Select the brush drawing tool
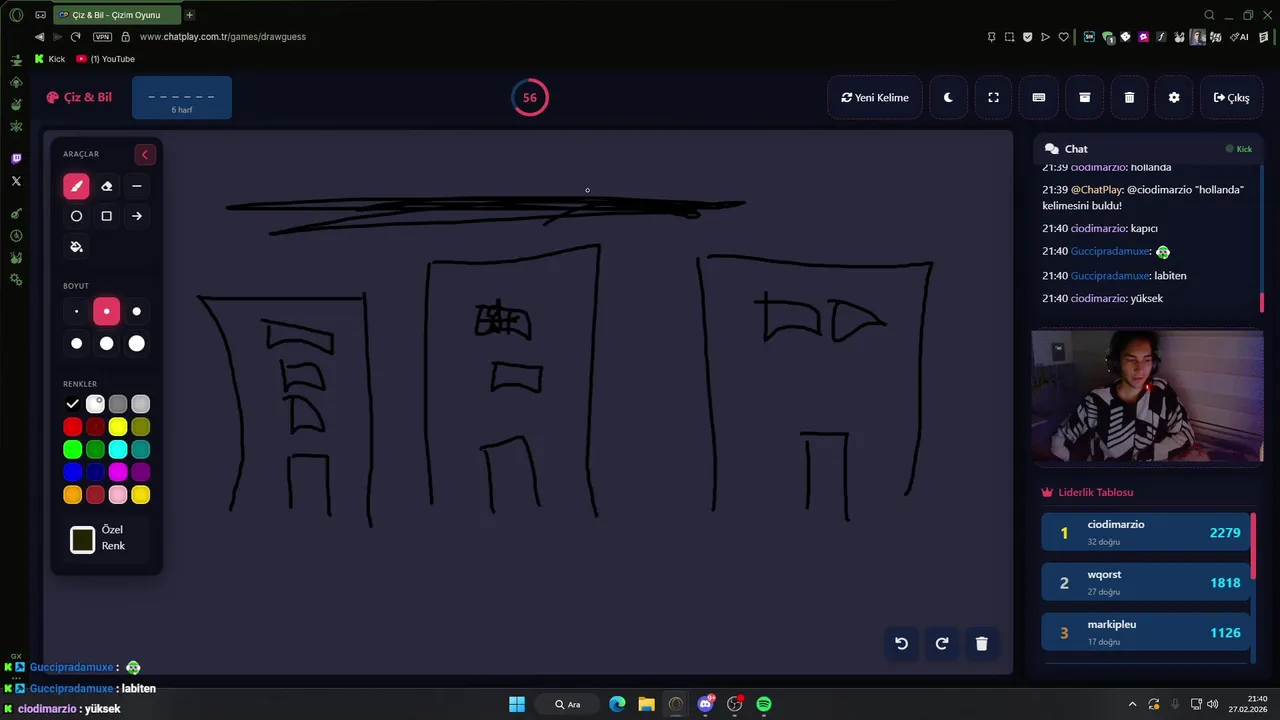Image resolution: width=1280 pixels, height=720 pixels. 76,186
